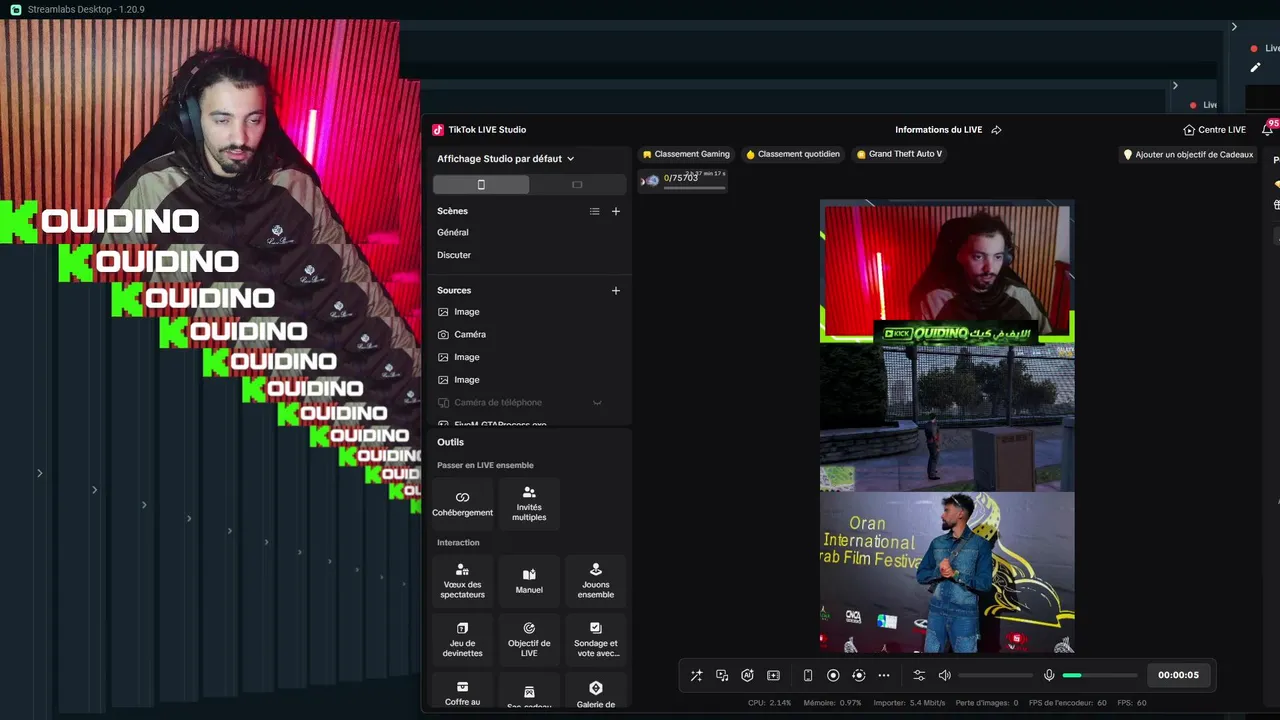Click the Importer: 5.4 Mbit/s status
This screenshot has height=720, width=1280.
point(907,703)
